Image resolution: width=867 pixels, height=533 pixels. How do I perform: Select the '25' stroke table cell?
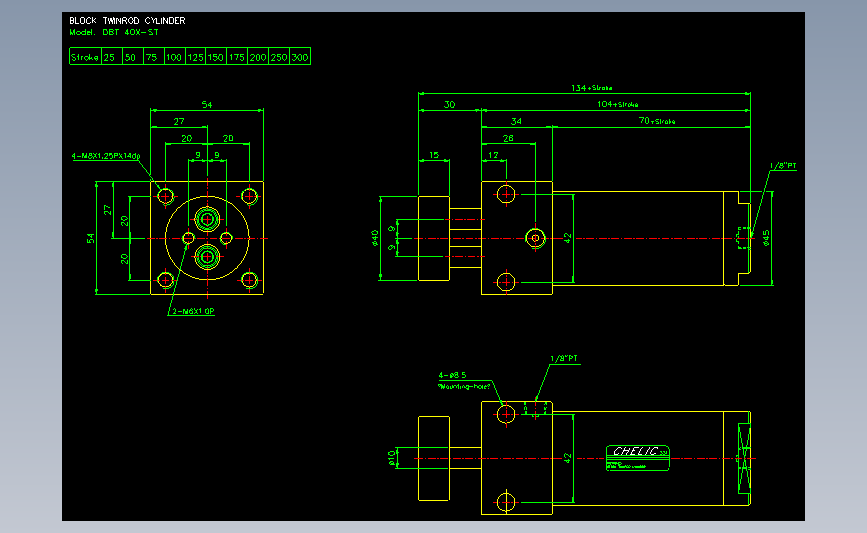click(111, 56)
